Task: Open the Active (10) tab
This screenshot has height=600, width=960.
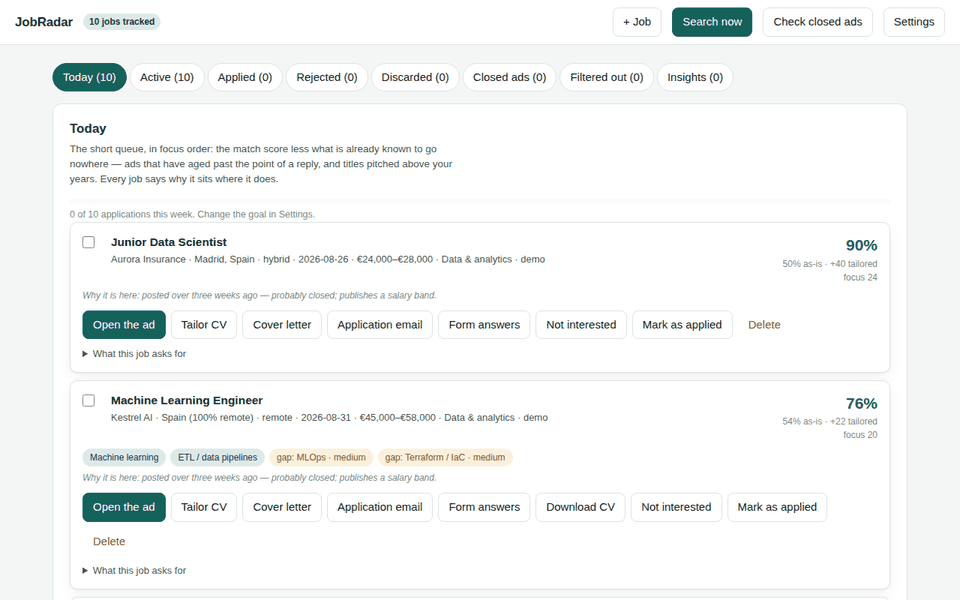Action: 167,77
